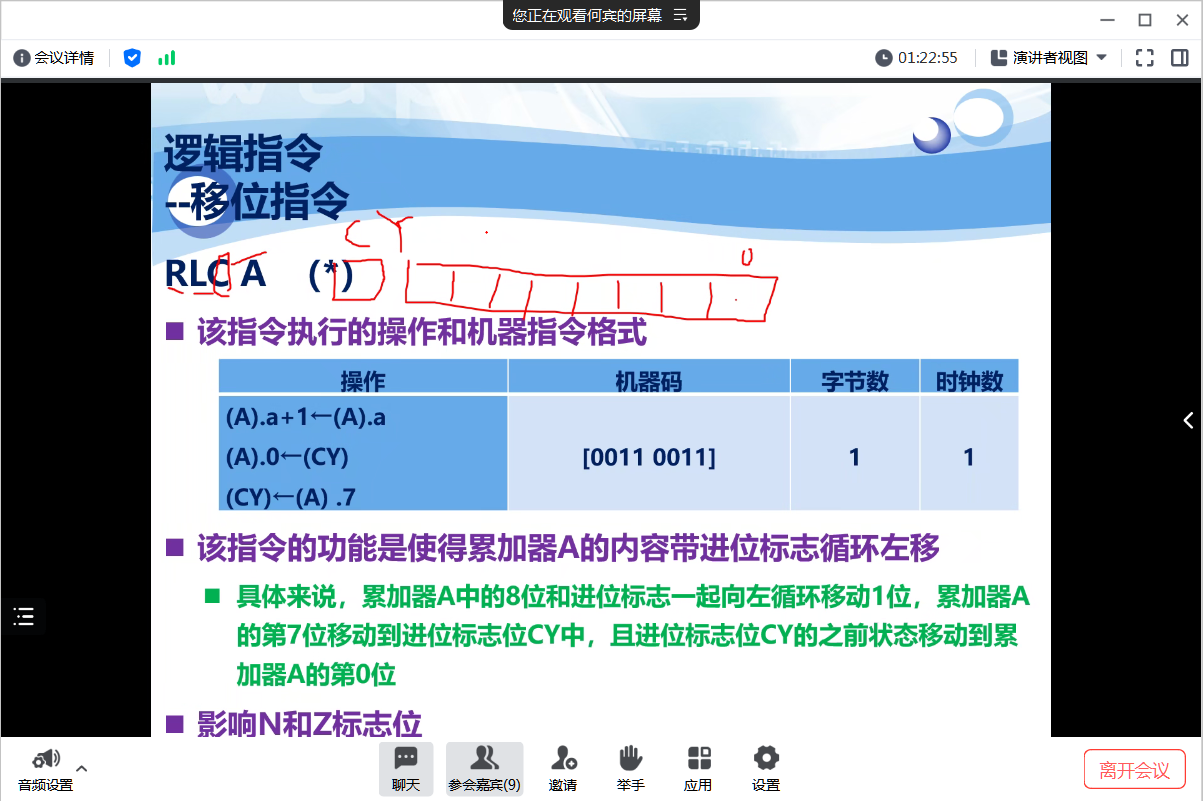Screen dimensions: 1203x801
Task: Show participants list 参会嘉宾(9)
Action: coord(484,769)
